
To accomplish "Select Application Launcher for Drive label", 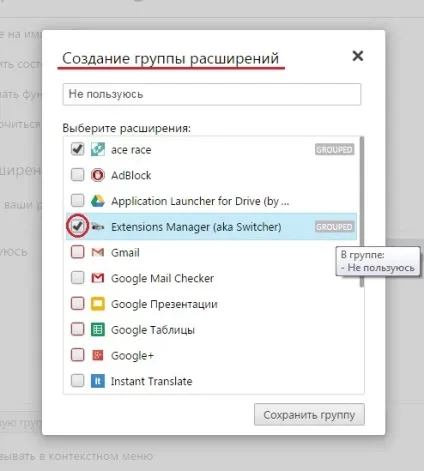I will (200, 201).
